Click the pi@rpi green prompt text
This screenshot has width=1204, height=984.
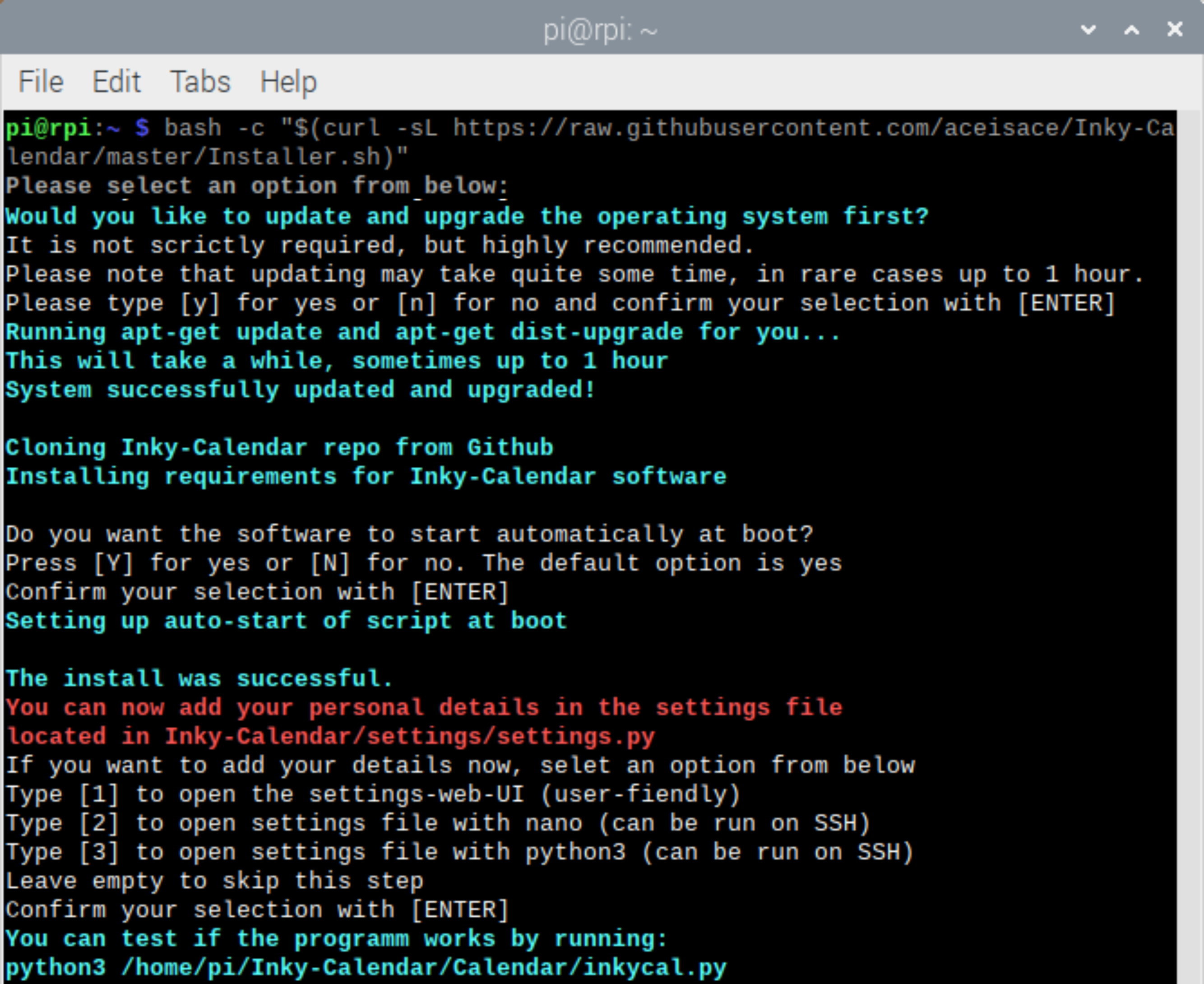point(48,128)
